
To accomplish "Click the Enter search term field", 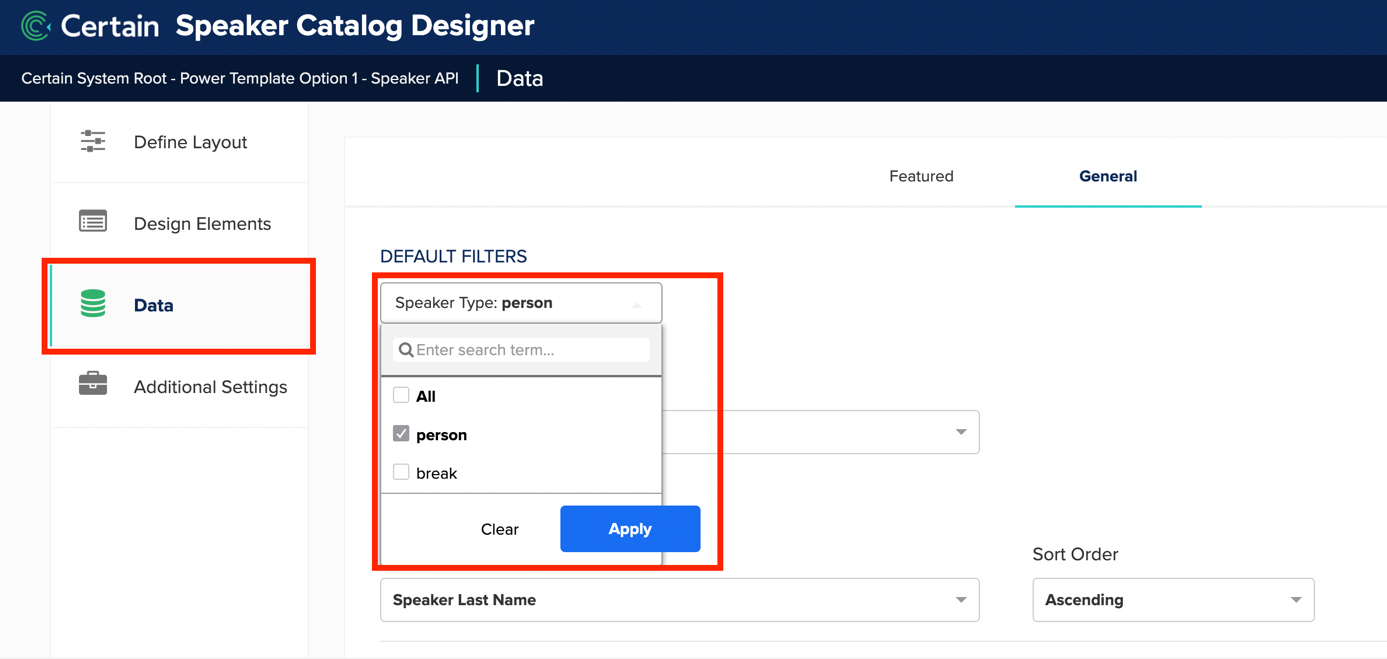I will point(521,350).
